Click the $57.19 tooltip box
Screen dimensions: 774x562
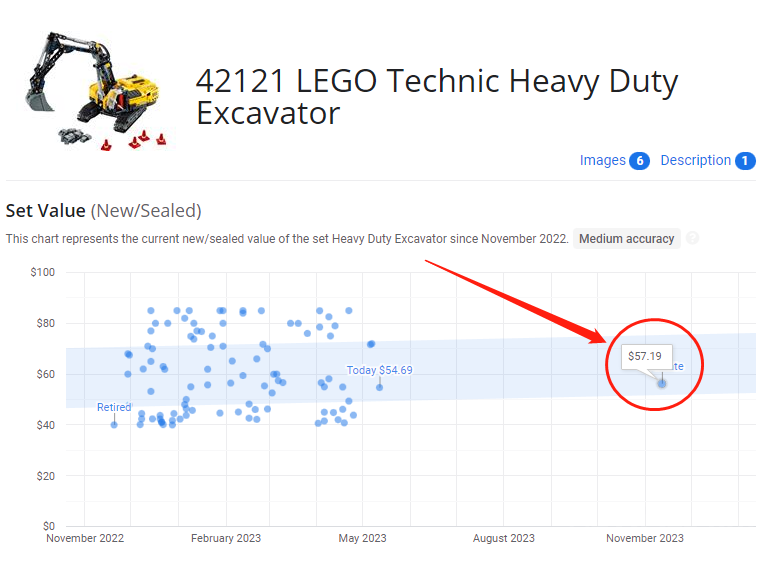click(x=646, y=356)
